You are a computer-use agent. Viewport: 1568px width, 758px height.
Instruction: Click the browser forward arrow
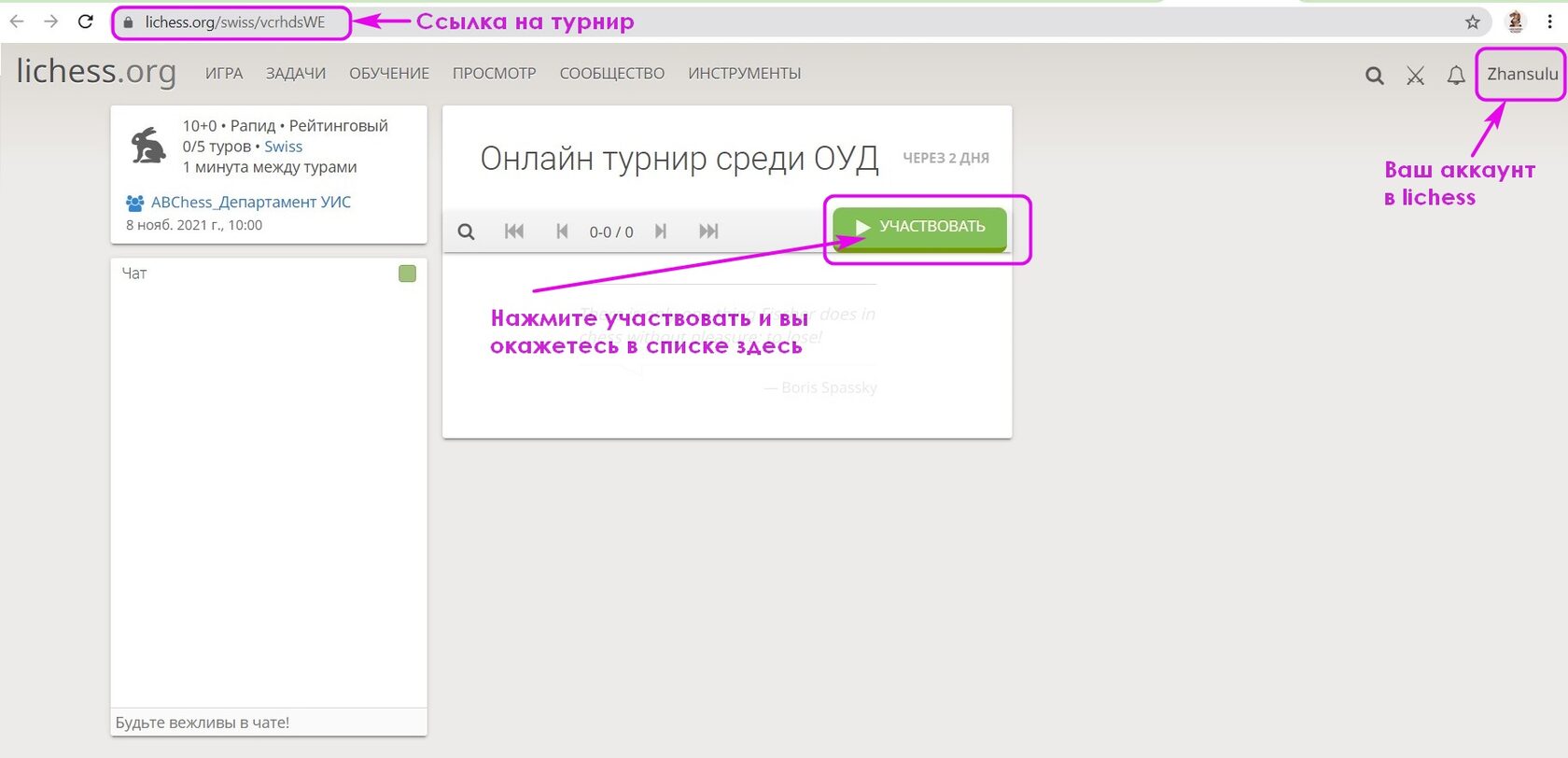(x=51, y=21)
